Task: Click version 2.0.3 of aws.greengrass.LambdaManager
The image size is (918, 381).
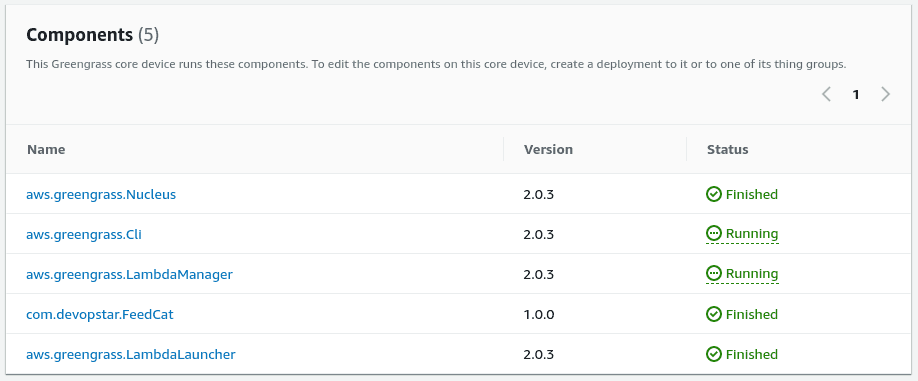Action: [x=539, y=274]
